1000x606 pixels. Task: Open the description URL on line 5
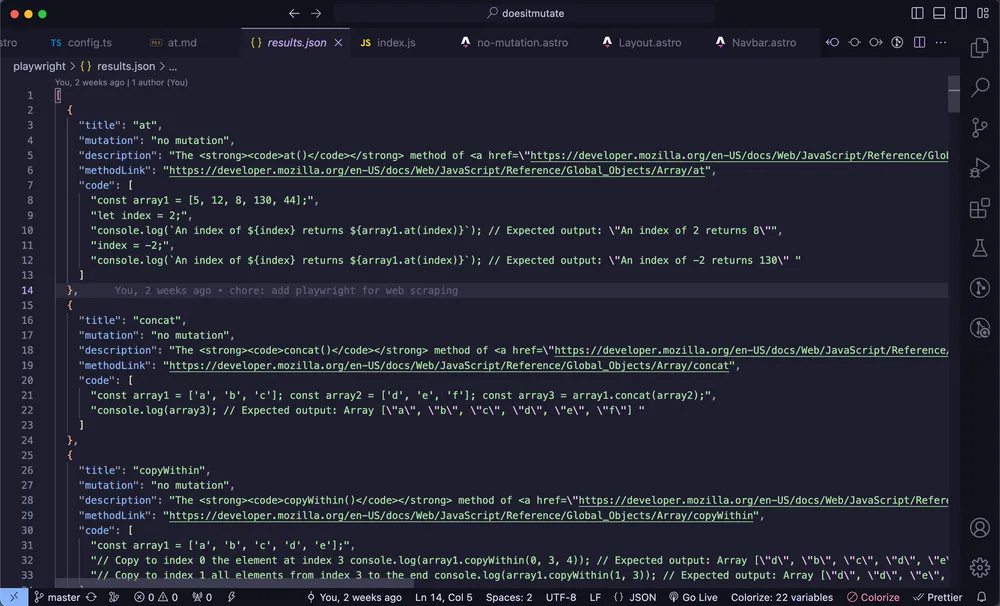739,155
